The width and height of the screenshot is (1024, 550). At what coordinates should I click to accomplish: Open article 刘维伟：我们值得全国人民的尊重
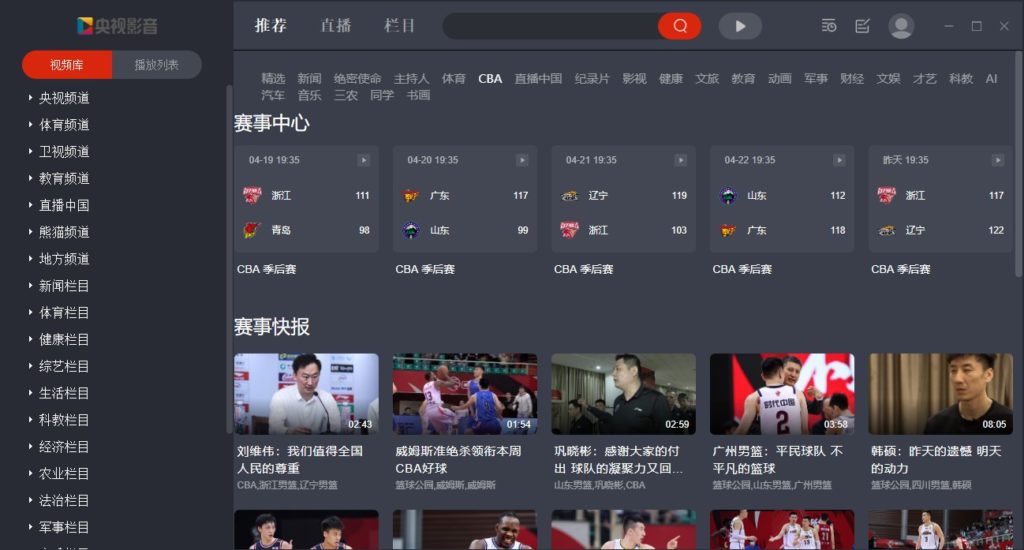300,459
